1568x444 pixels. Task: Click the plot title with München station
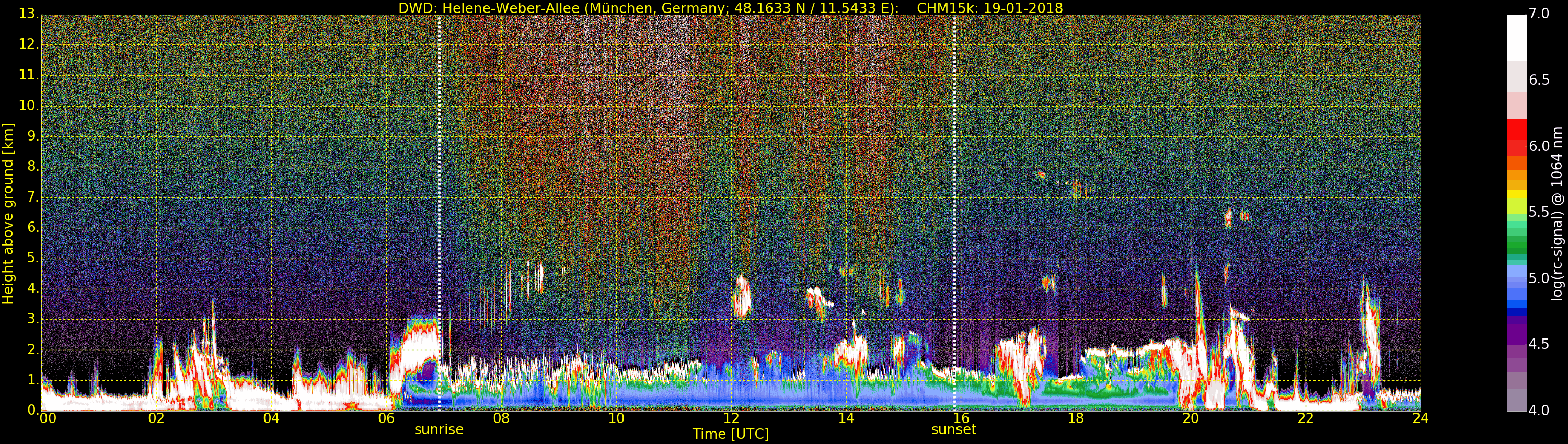tap(731, 8)
